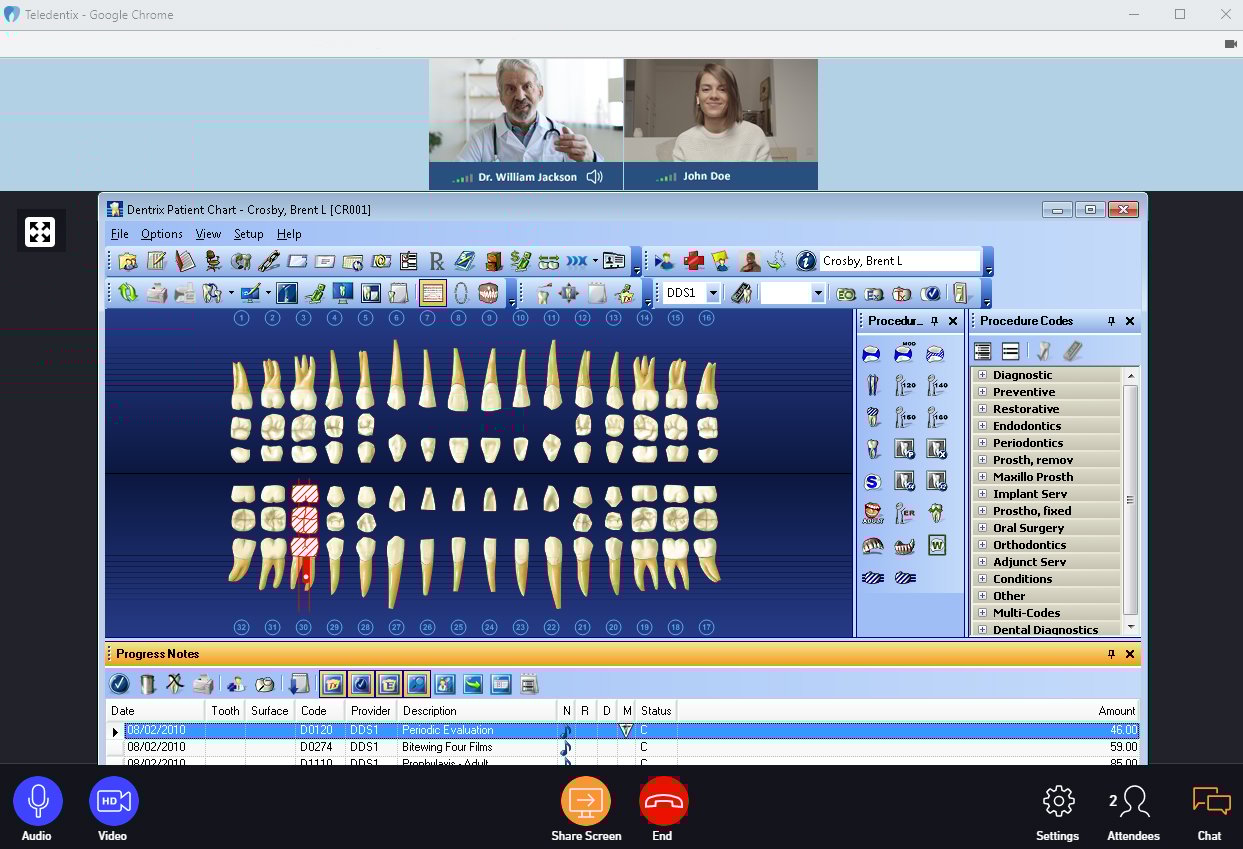Toggle the treatment plan filter in Progress Notes
Image resolution: width=1243 pixels, height=849 pixels.
332,684
